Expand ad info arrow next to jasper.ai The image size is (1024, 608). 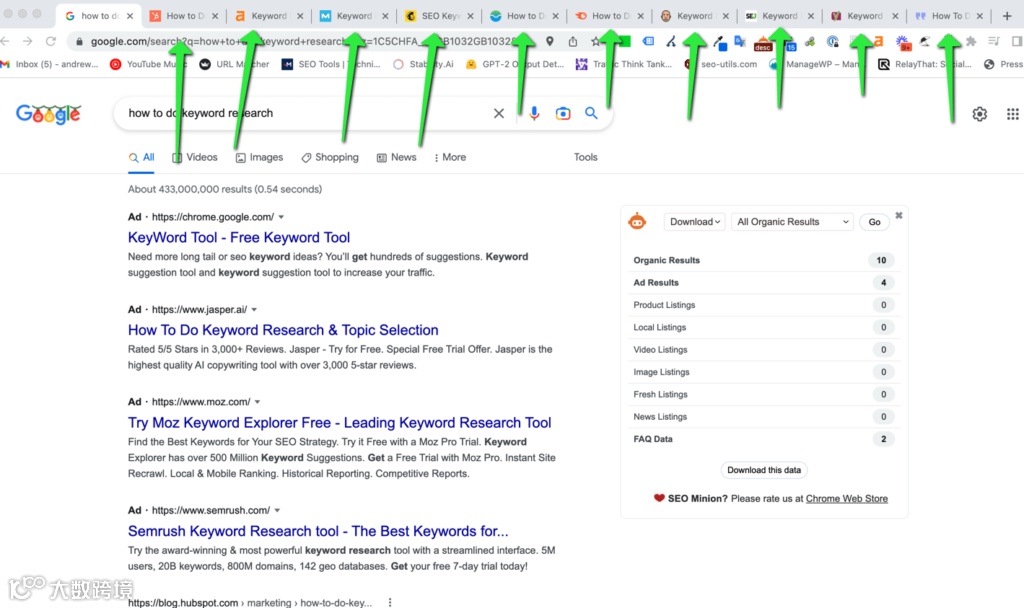click(x=254, y=310)
